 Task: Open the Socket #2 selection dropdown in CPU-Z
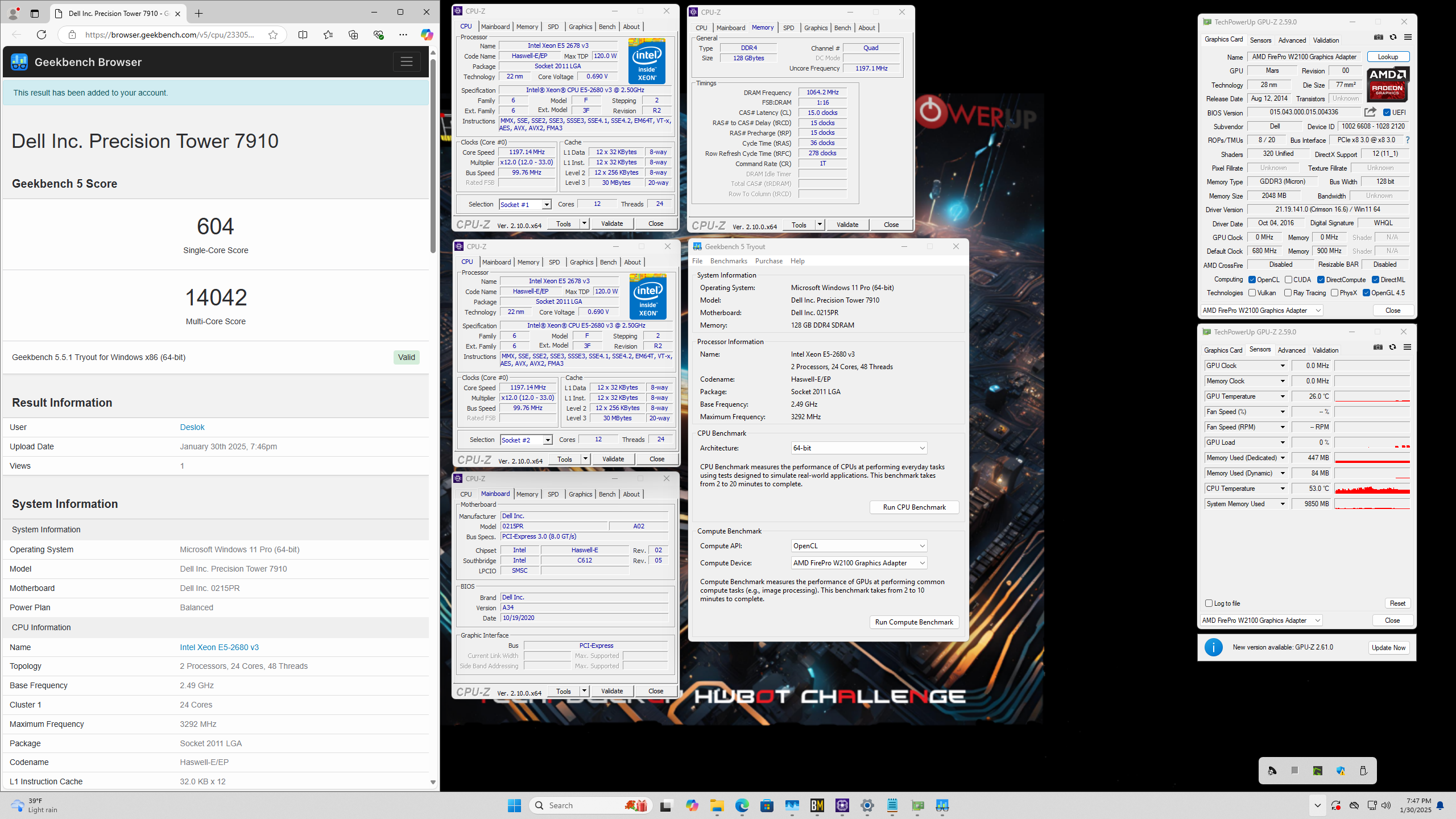pos(526,440)
